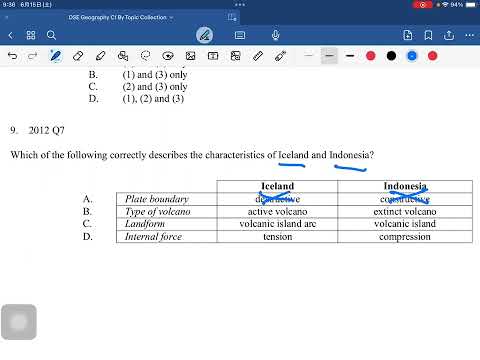The width and height of the screenshot is (480, 360).
Task: Expand the document title dropdown chevron
Action: click(x=171, y=18)
